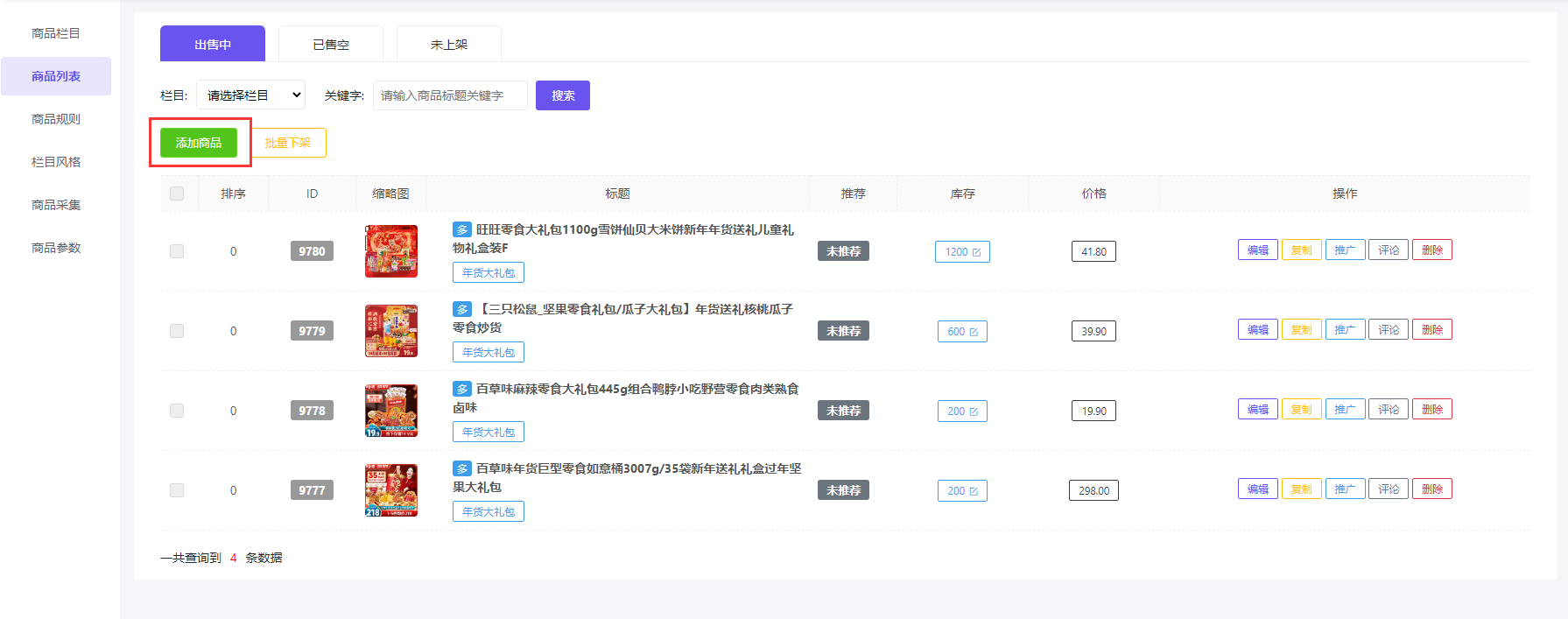Click the purple 搜索 button
The image size is (1568, 619).
click(563, 95)
